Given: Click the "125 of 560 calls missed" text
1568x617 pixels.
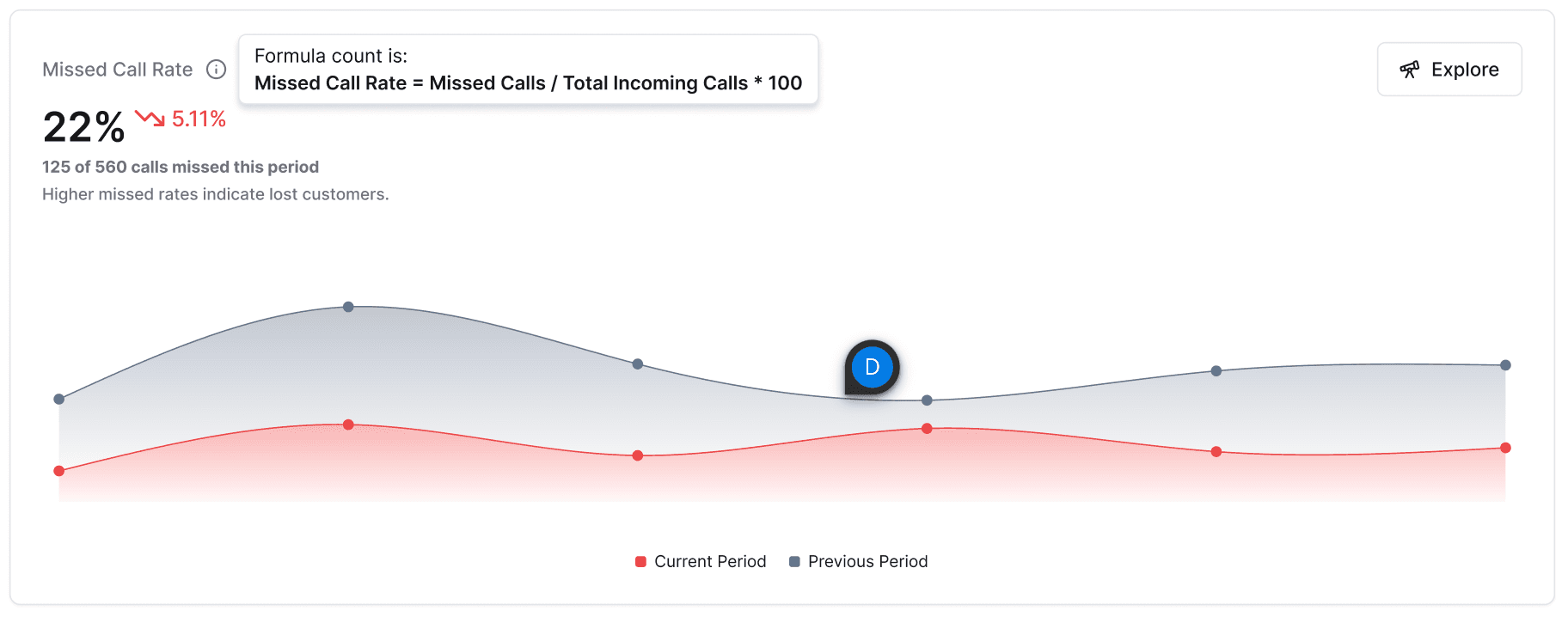Looking at the screenshot, I should [x=181, y=167].
